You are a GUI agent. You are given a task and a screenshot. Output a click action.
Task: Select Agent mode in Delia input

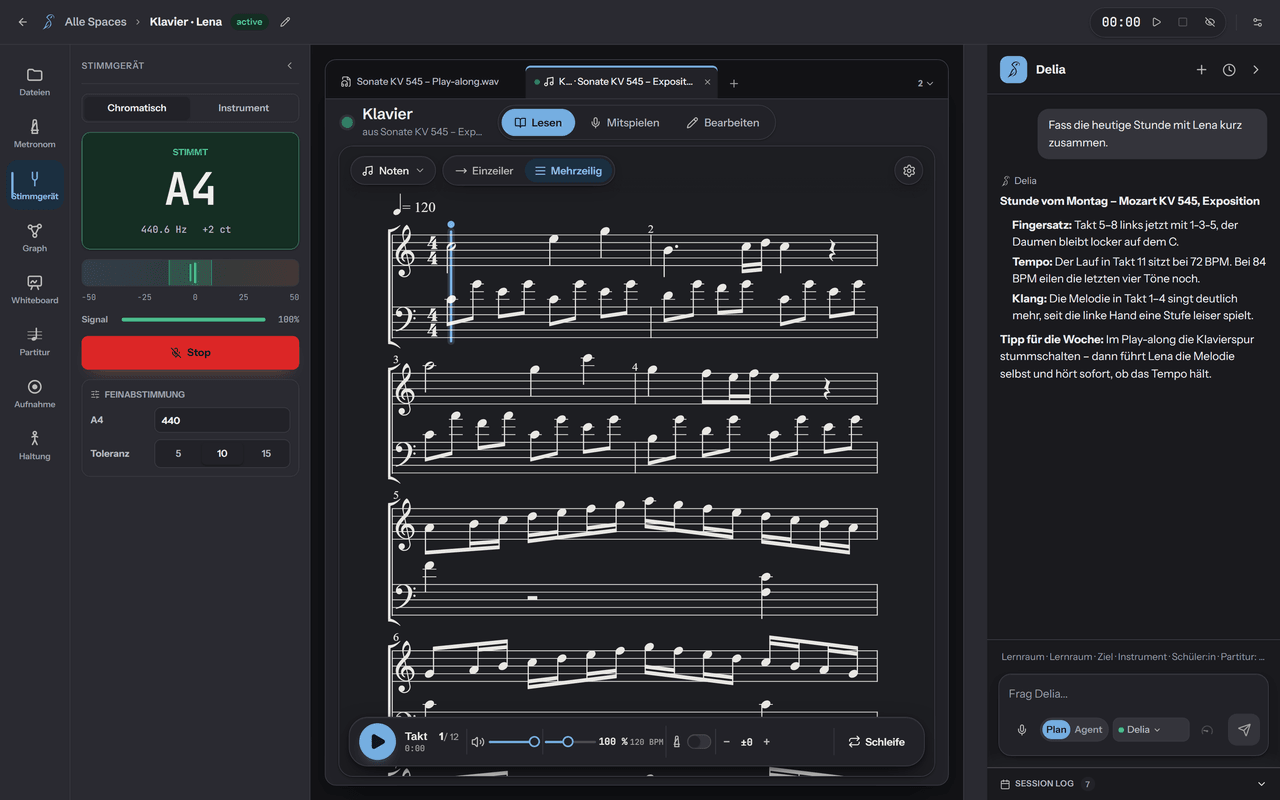click(x=1088, y=730)
